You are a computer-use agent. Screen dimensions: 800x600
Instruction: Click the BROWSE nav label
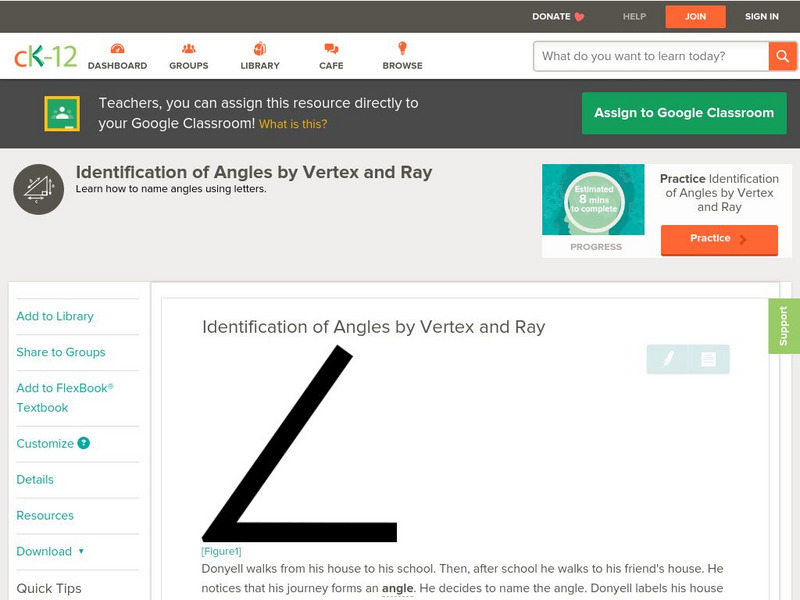[x=403, y=66]
